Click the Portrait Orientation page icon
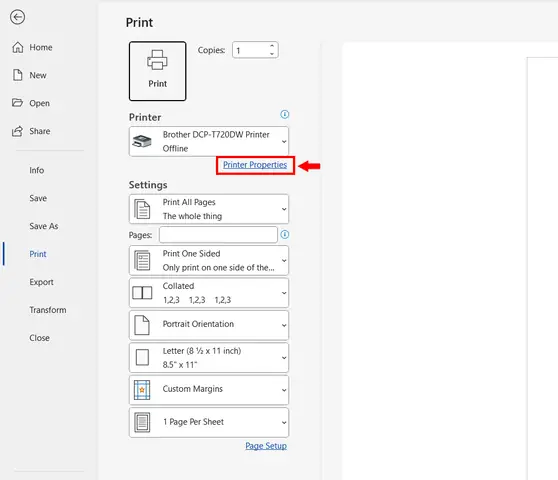Screen dimensions: 558x480 pyautogui.click(x=142, y=325)
